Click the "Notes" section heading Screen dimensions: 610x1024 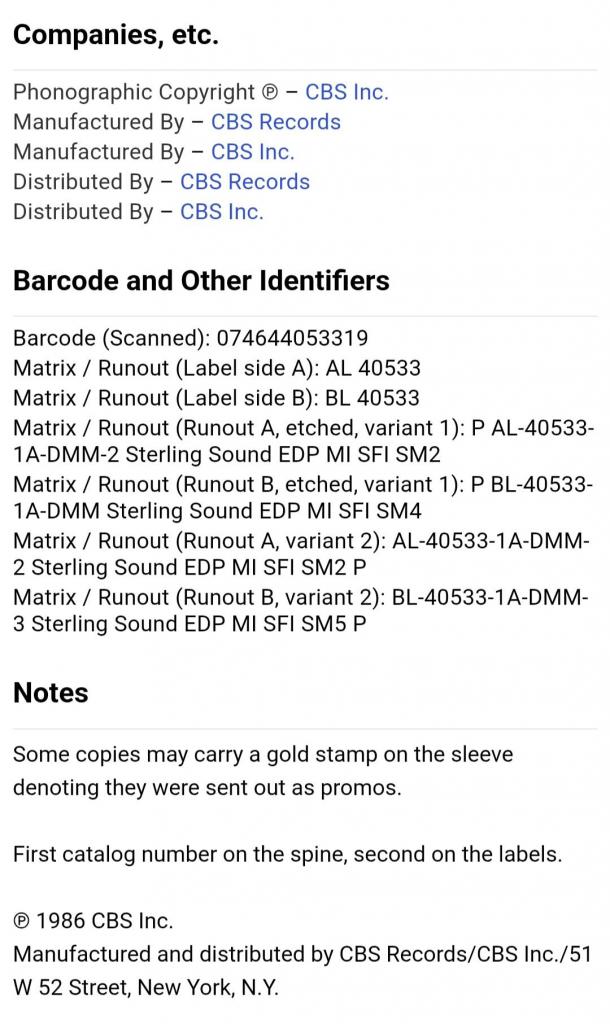(x=50, y=693)
